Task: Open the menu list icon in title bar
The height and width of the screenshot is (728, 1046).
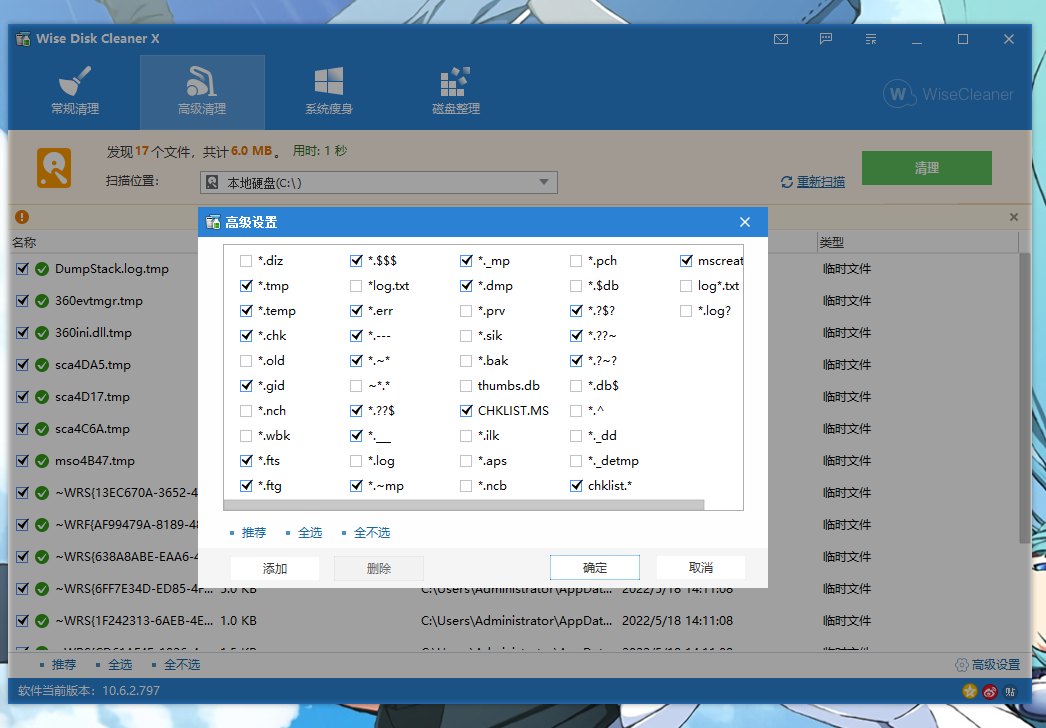Action: pos(871,39)
